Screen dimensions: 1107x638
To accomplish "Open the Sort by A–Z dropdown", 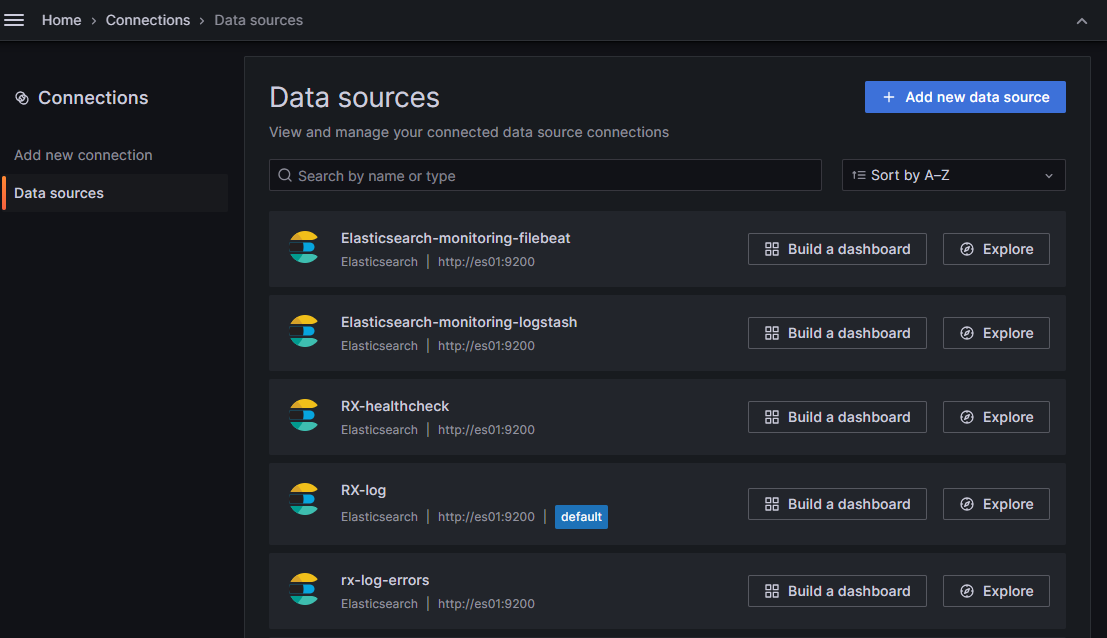I will [x=953, y=175].
